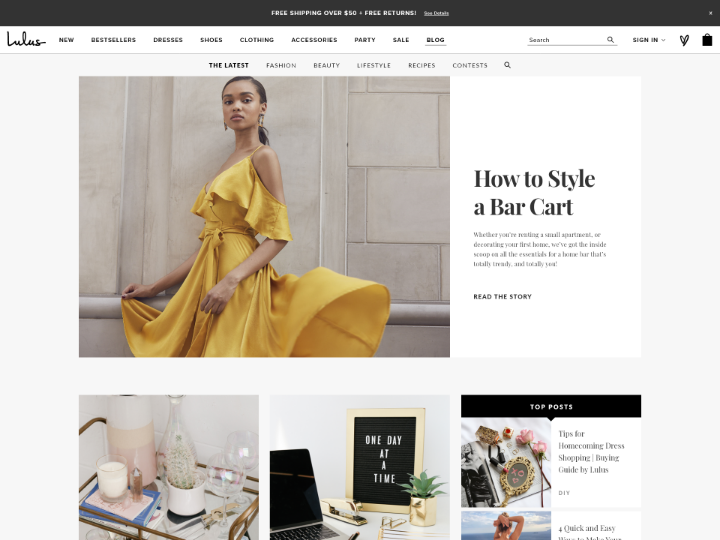The height and width of the screenshot is (540, 720).
Task: Click the search magnifier icon in header
Action: (x=610, y=39)
